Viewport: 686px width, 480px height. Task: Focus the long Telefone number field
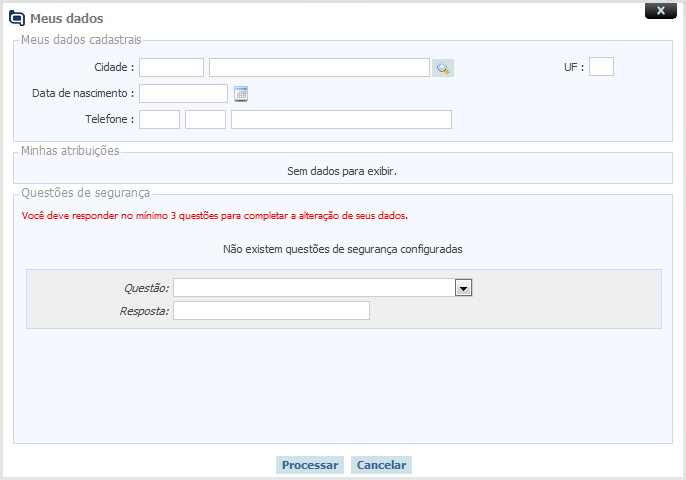[x=341, y=119]
